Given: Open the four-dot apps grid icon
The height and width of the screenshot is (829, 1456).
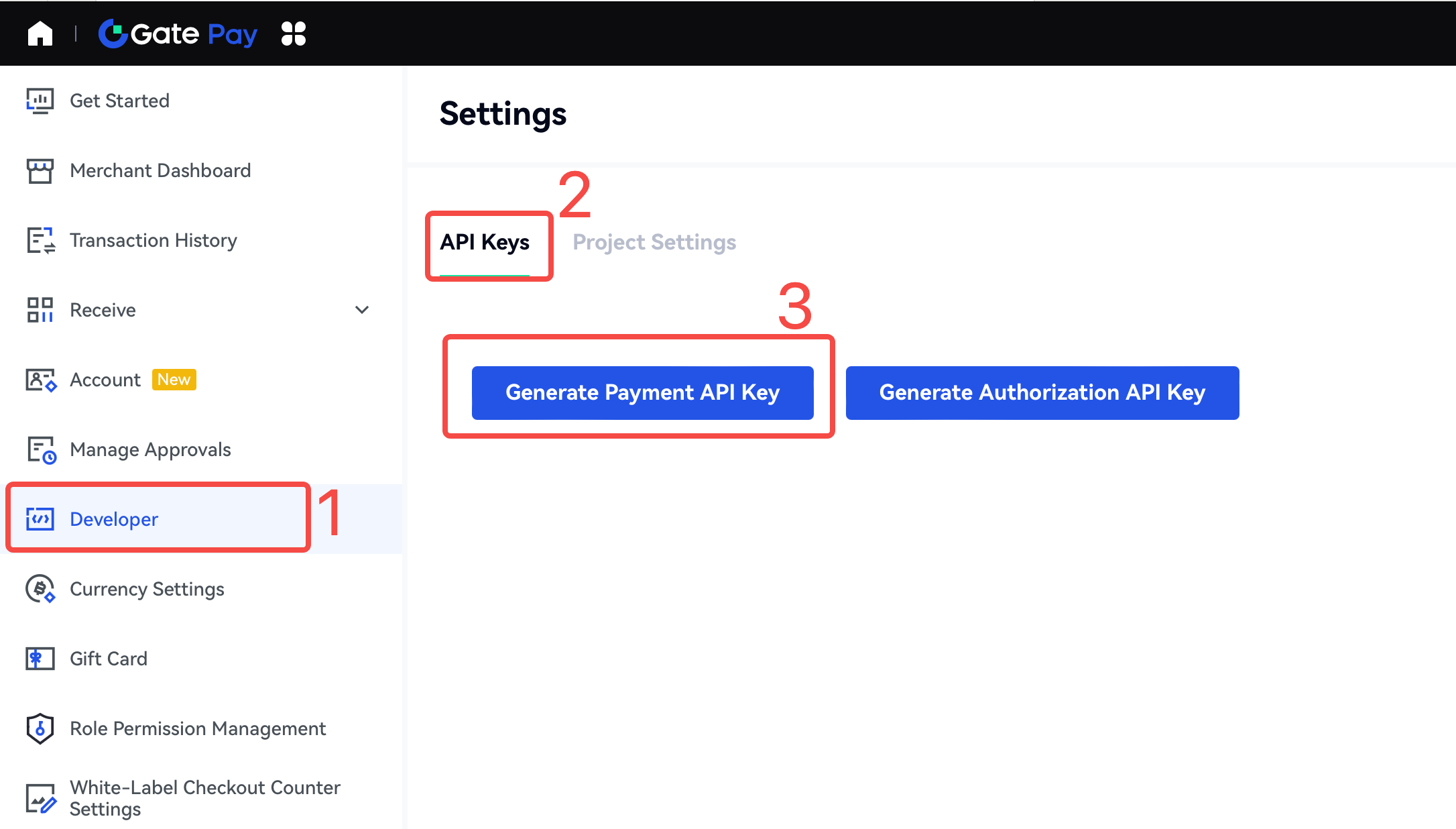Looking at the screenshot, I should [x=294, y=34].
